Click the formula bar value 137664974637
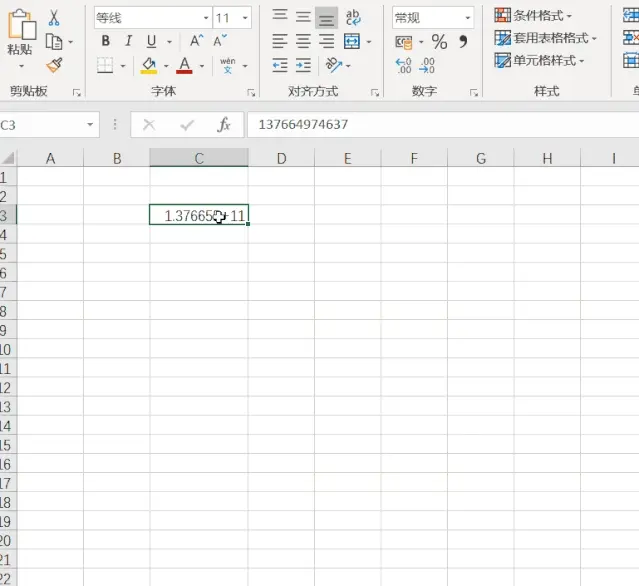This screenshot has height=586, width=639. pos(303,124)
